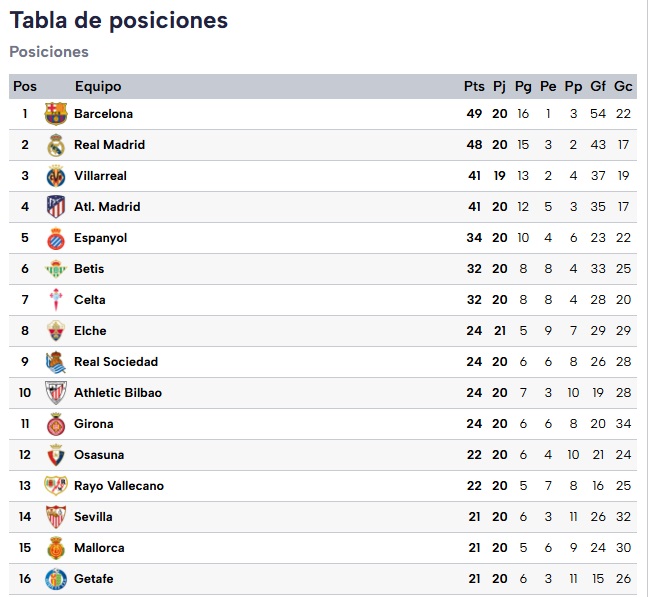Open the Rayo Vallecano team link

119,486
